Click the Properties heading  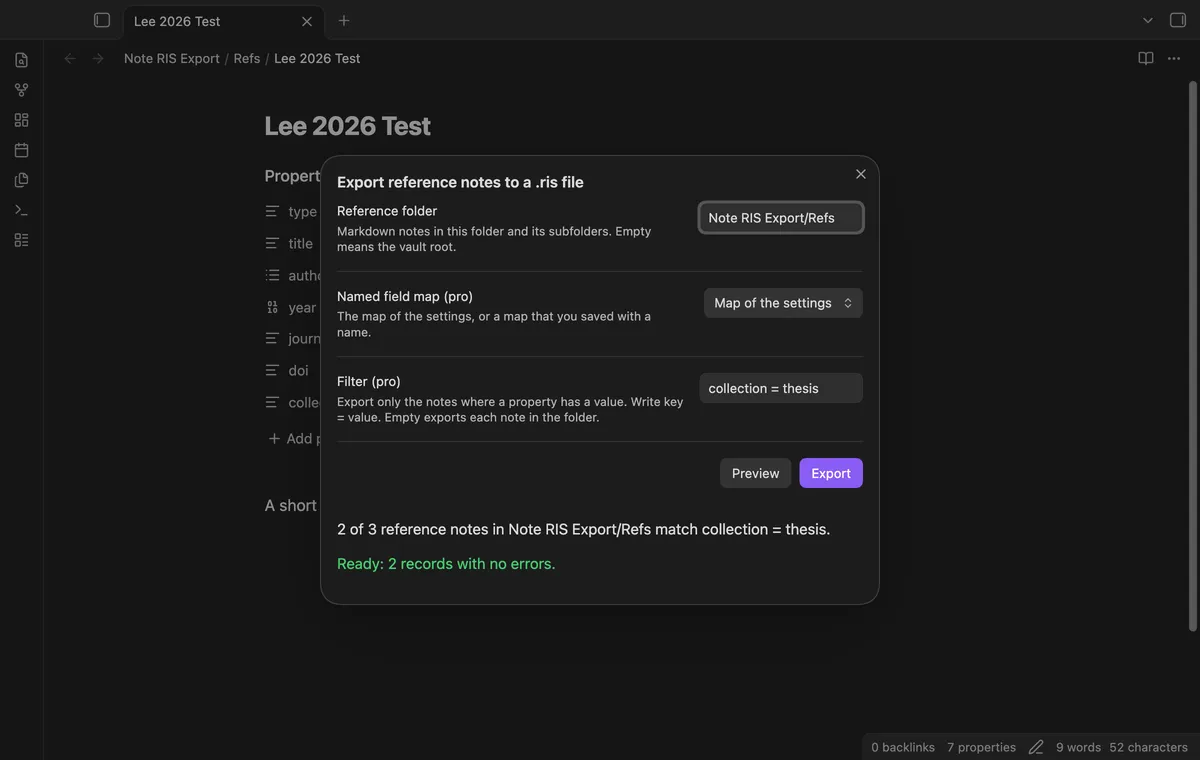click(292, 176)
